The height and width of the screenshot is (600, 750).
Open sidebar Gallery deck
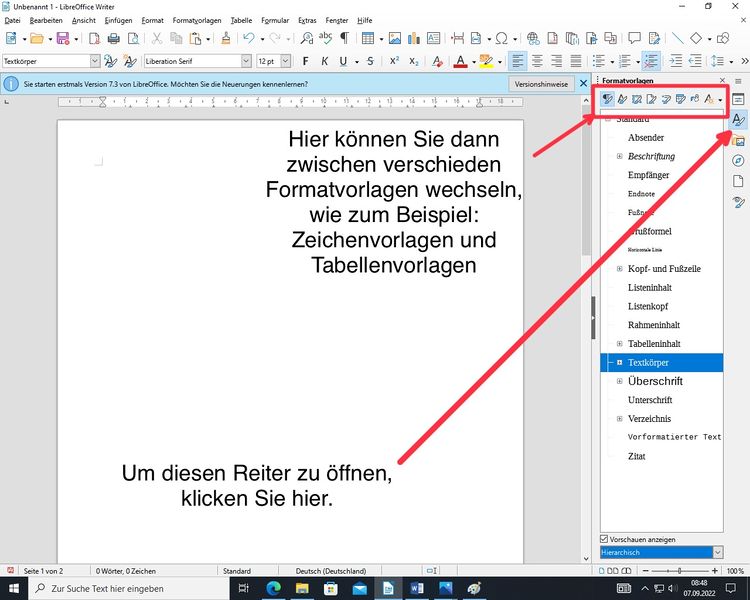(x=738, y=141)
